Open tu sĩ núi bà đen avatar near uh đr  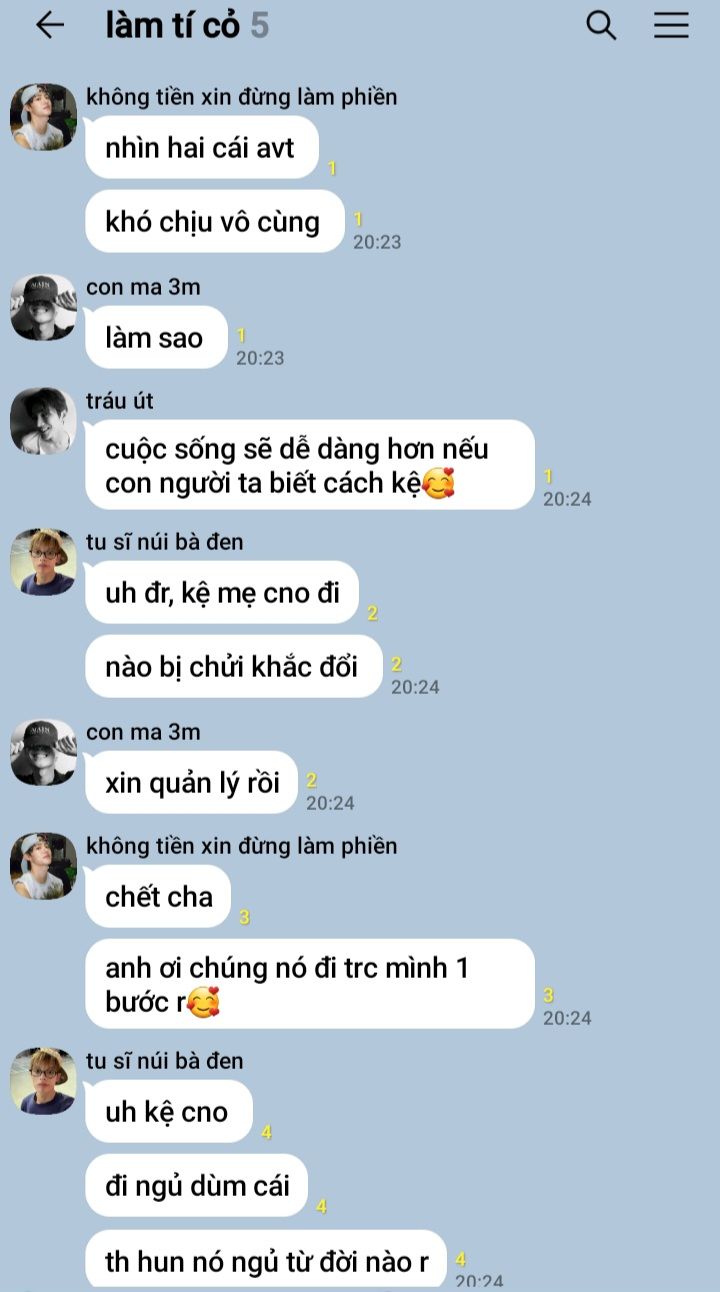[43, 562]
